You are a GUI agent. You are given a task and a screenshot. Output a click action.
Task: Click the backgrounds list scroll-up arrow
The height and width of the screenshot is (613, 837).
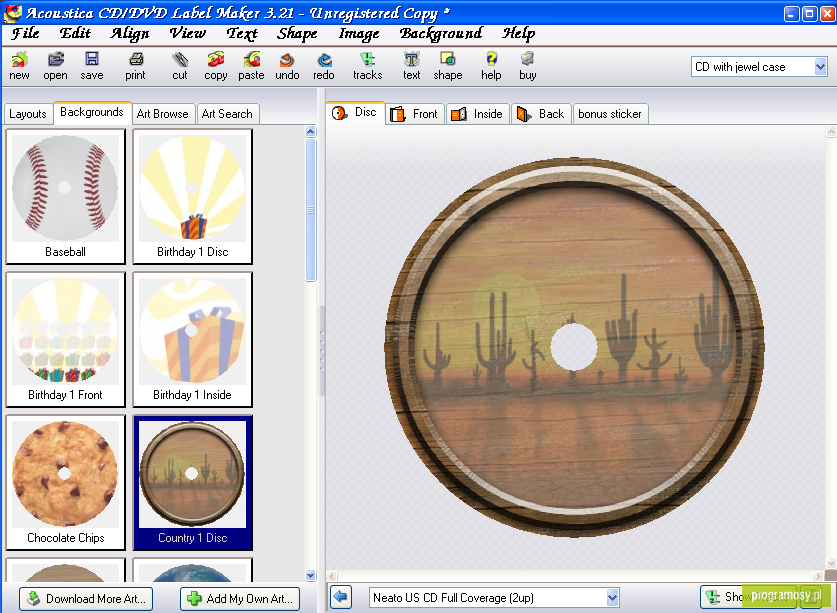pos(311,131)
